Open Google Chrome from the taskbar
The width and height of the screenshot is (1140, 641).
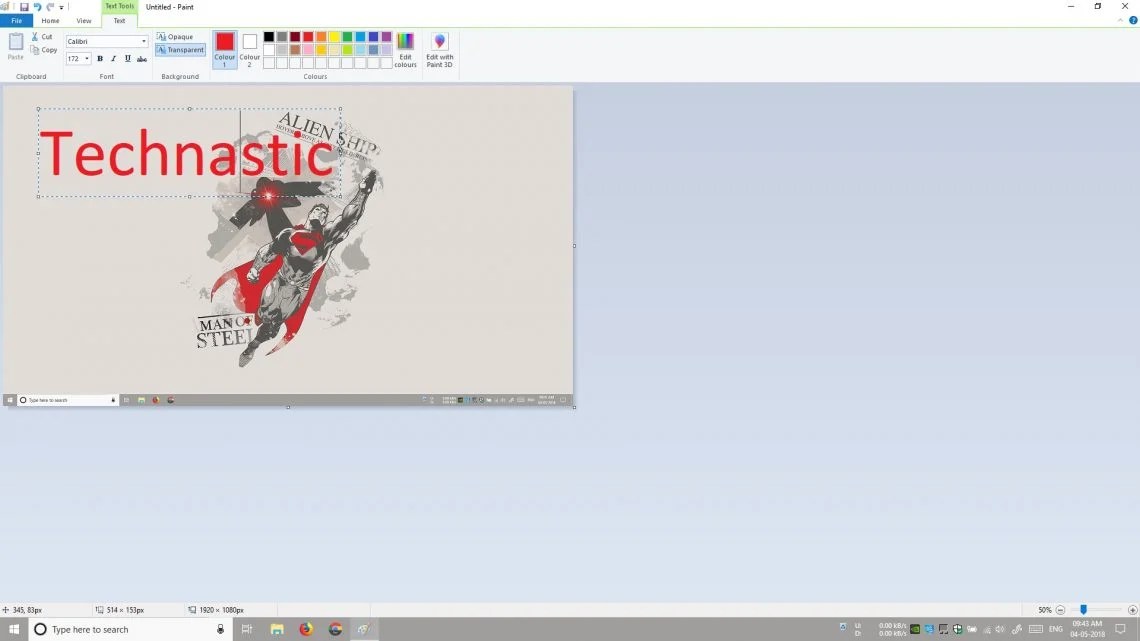pos(335,629)
